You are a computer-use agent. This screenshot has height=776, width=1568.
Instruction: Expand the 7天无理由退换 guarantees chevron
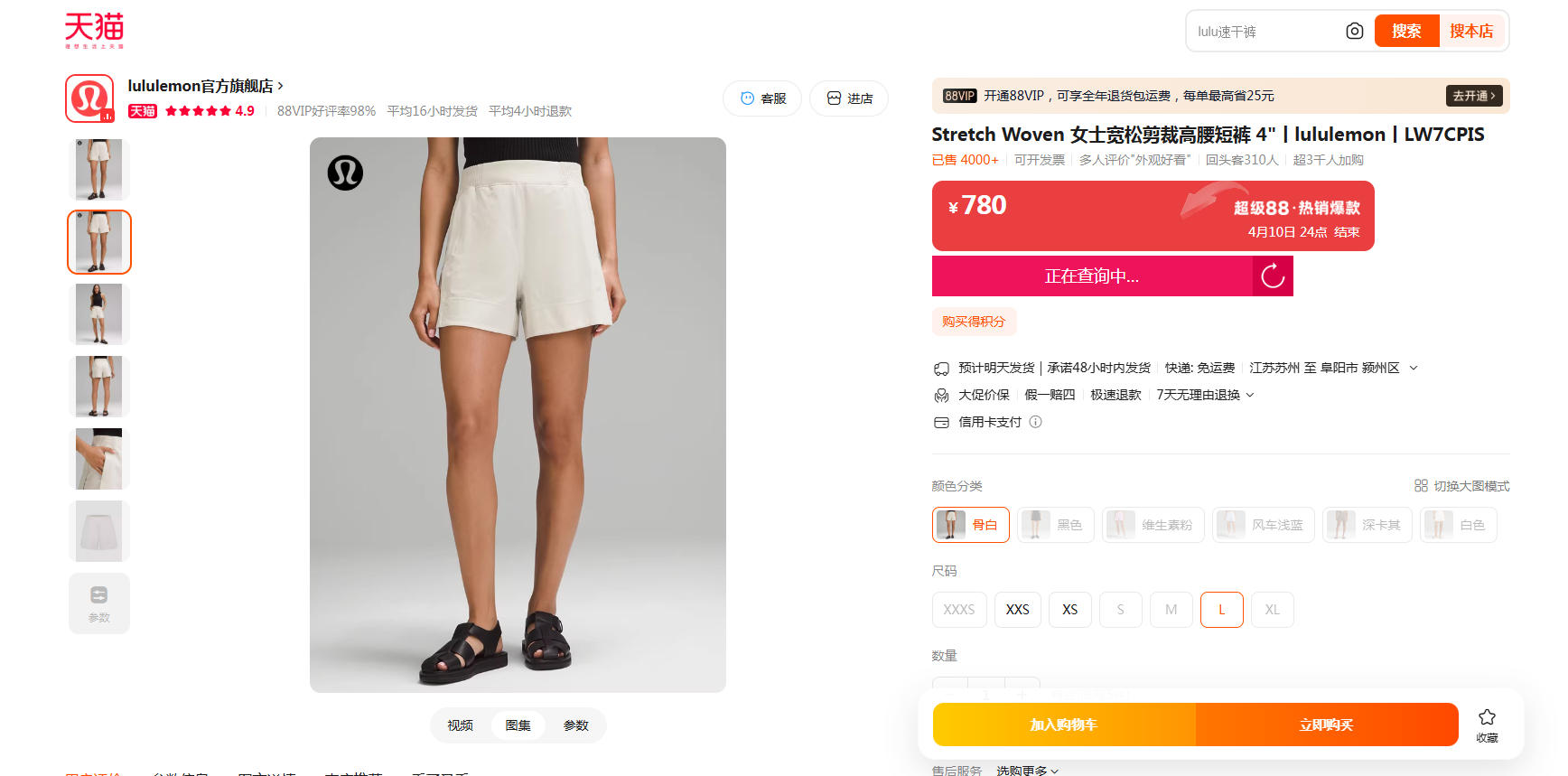1250,395
